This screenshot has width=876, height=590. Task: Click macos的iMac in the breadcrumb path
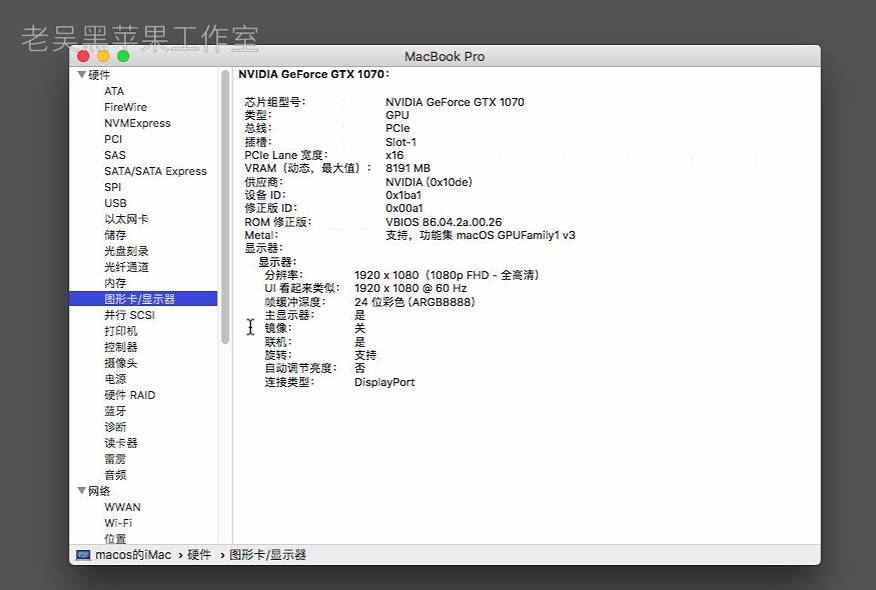[x=126, y=555]
